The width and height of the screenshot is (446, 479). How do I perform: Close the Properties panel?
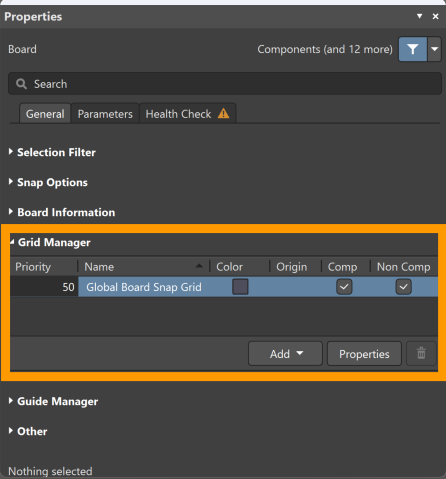tap(435, 16)
